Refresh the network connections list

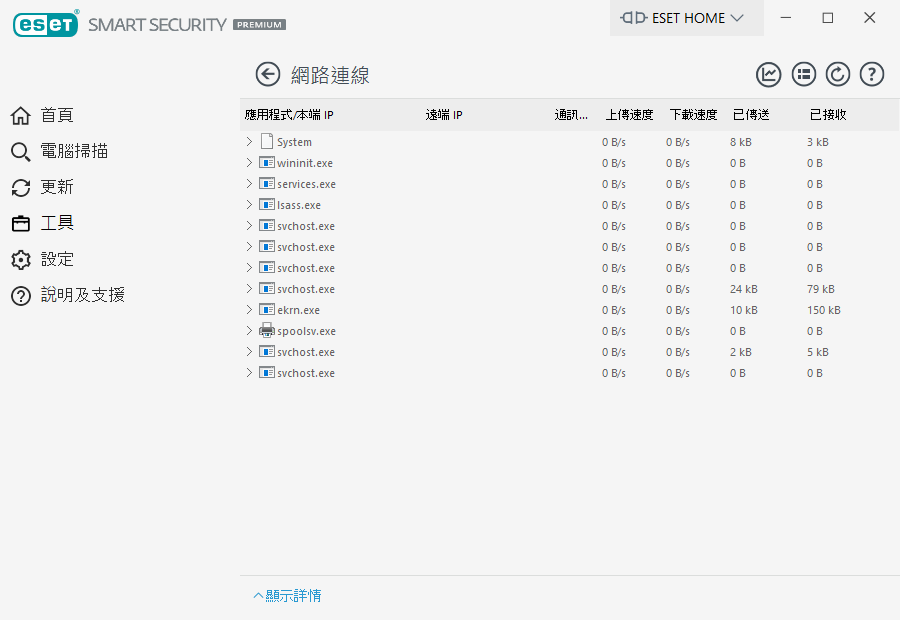[x=838, y=74]
